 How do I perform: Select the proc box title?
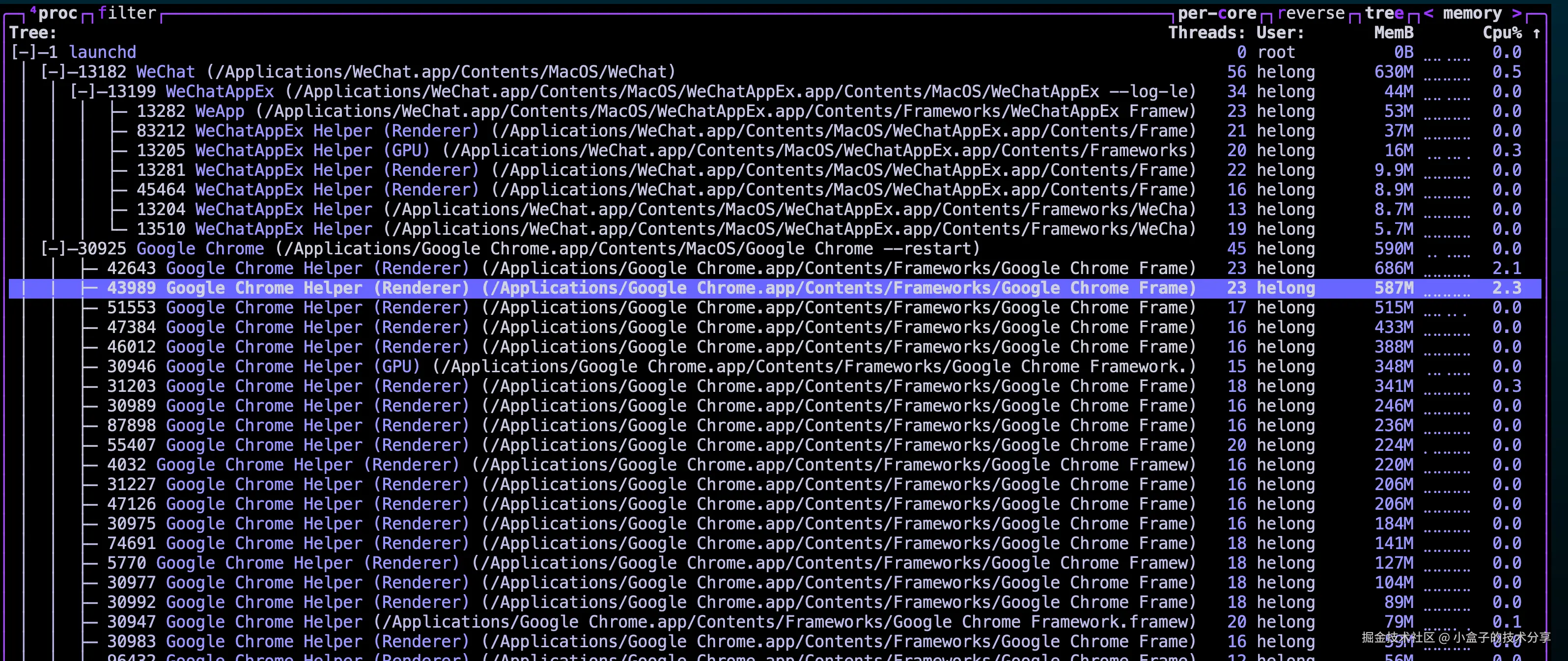click(57, 13)
